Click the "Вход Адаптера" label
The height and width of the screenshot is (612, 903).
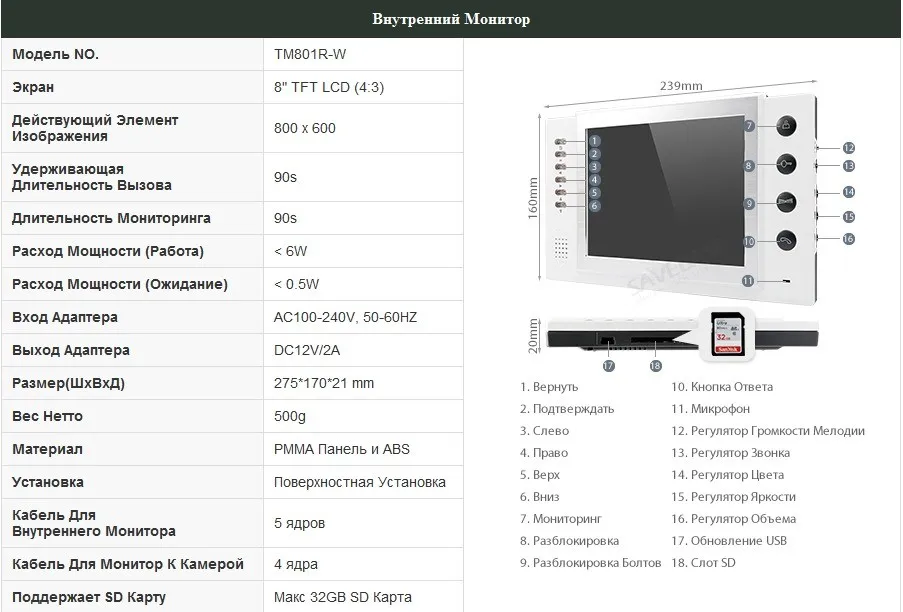(64, 317)
